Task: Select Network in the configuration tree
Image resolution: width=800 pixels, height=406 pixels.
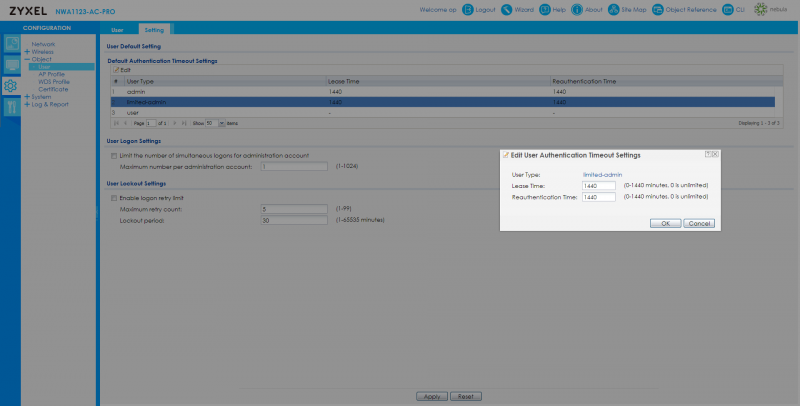Action: pyautogui.click(x=43, y=44)
